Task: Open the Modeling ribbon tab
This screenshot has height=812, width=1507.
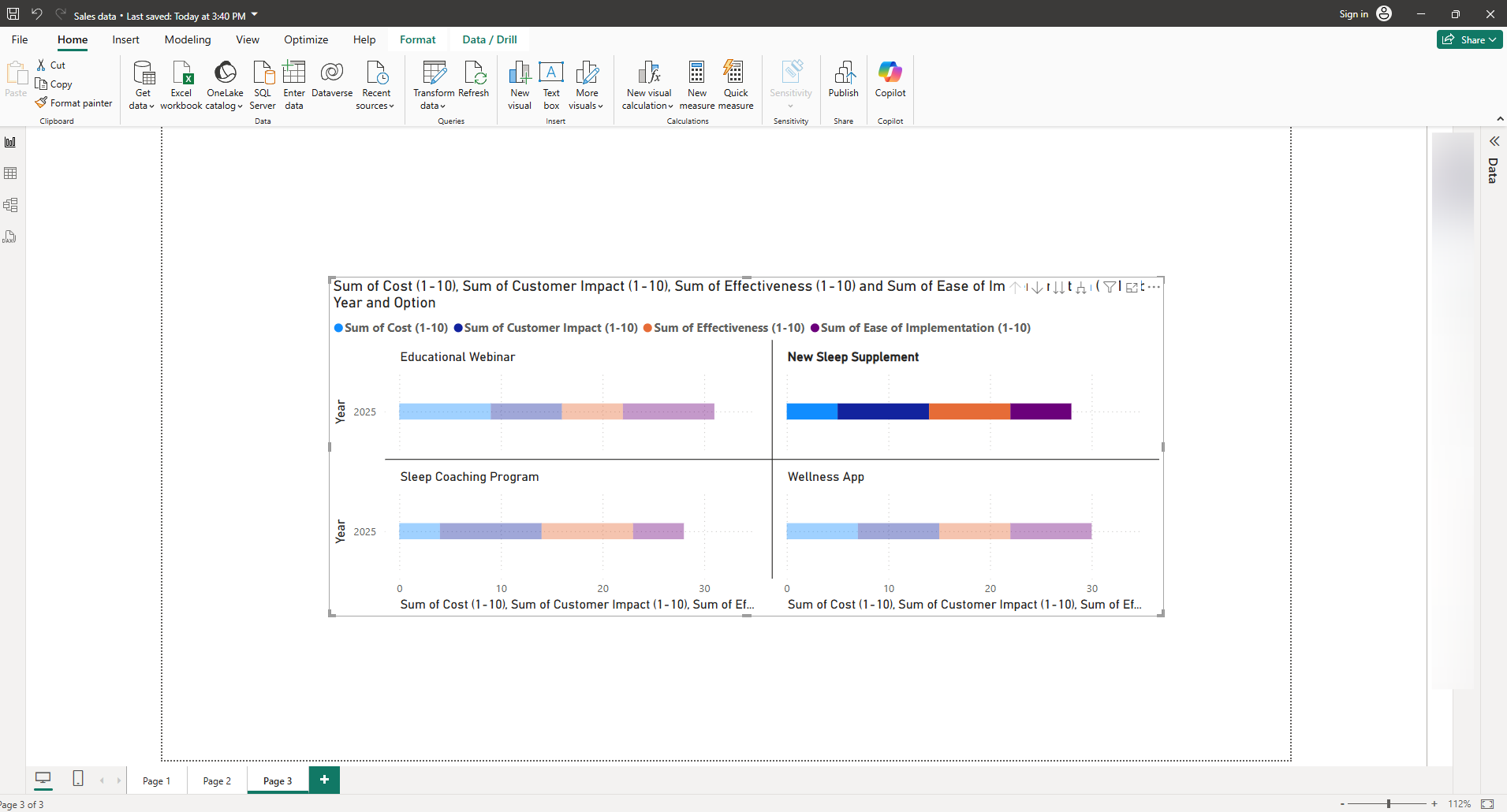Action: (x=188, y=39)
